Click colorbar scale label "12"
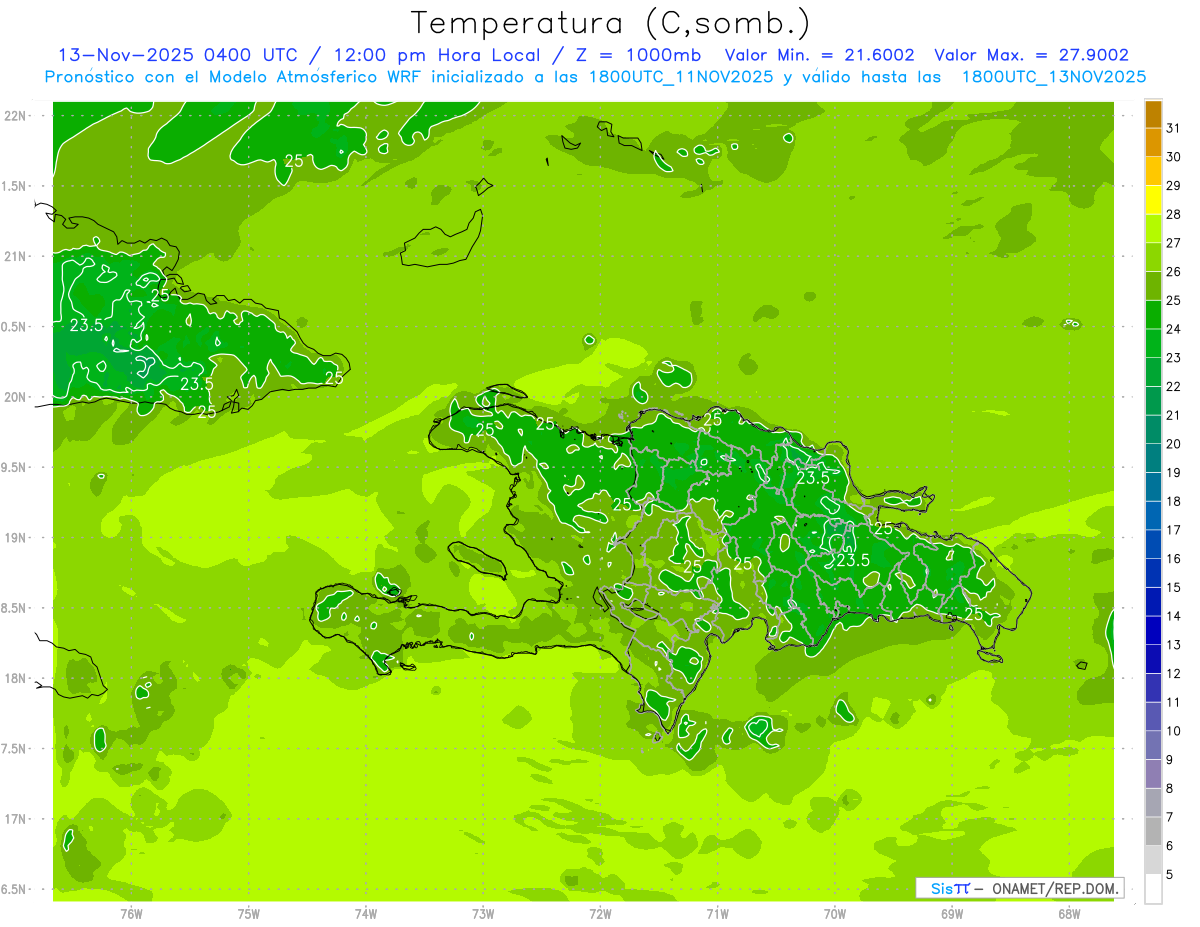Screen dimensions: 1200x927 coord(1174,673)
